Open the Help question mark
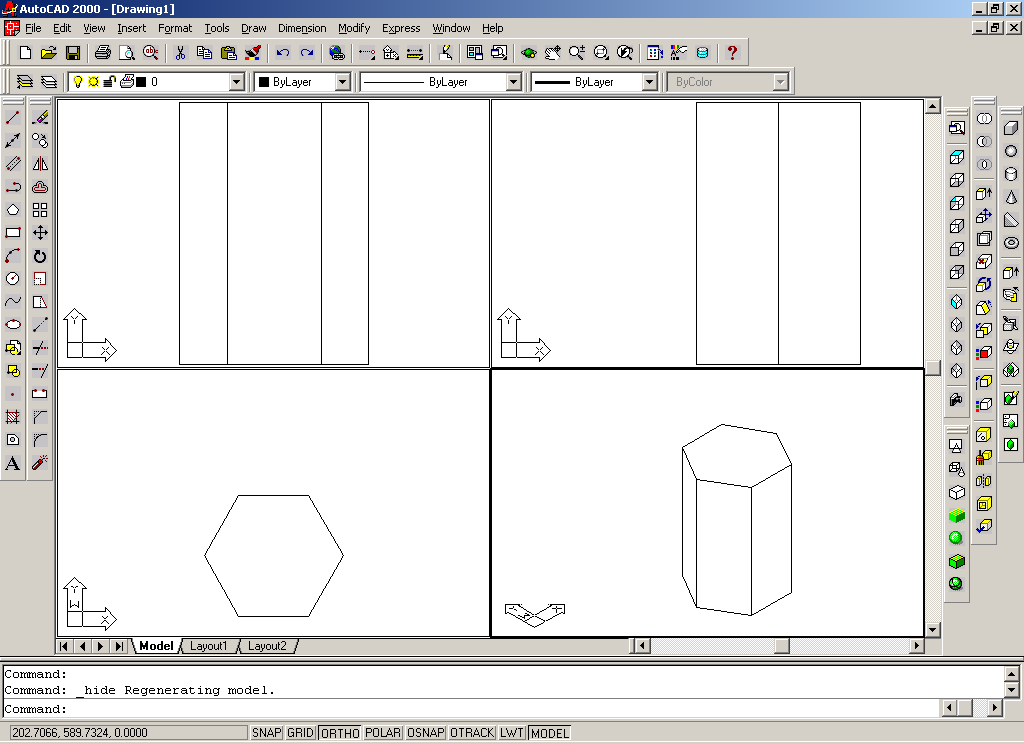The image size is (1024, 744). 732,53
